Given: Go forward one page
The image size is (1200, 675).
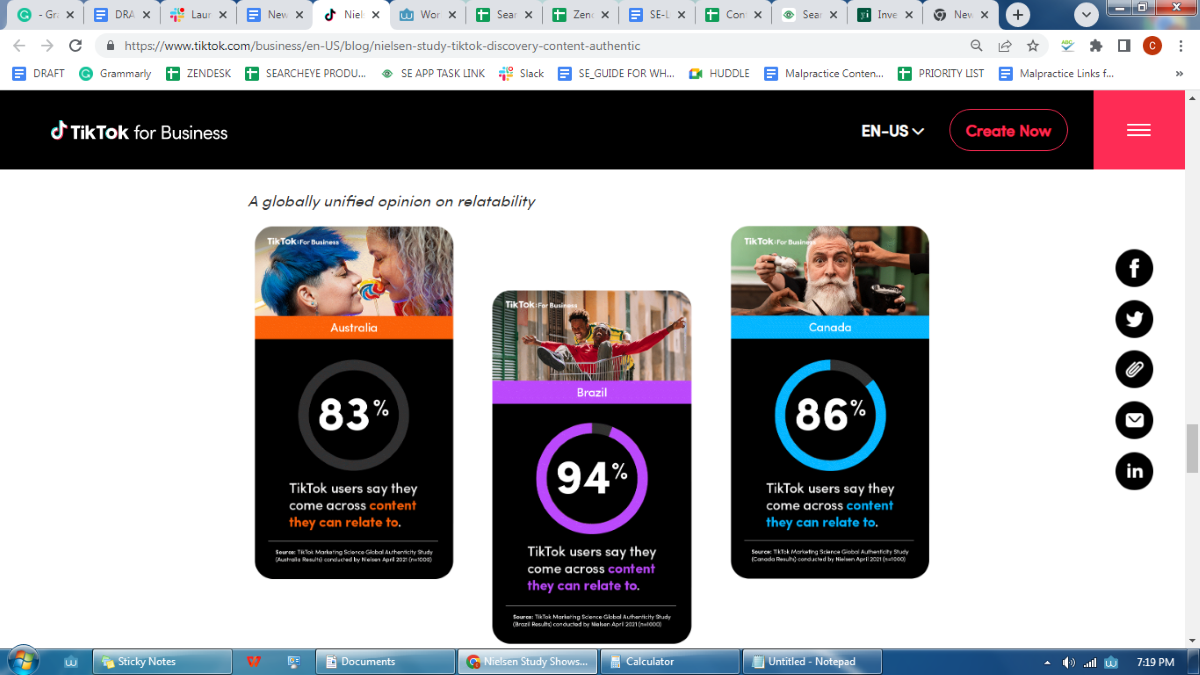Looking at the screenshot, I should (x=47, y=46).
